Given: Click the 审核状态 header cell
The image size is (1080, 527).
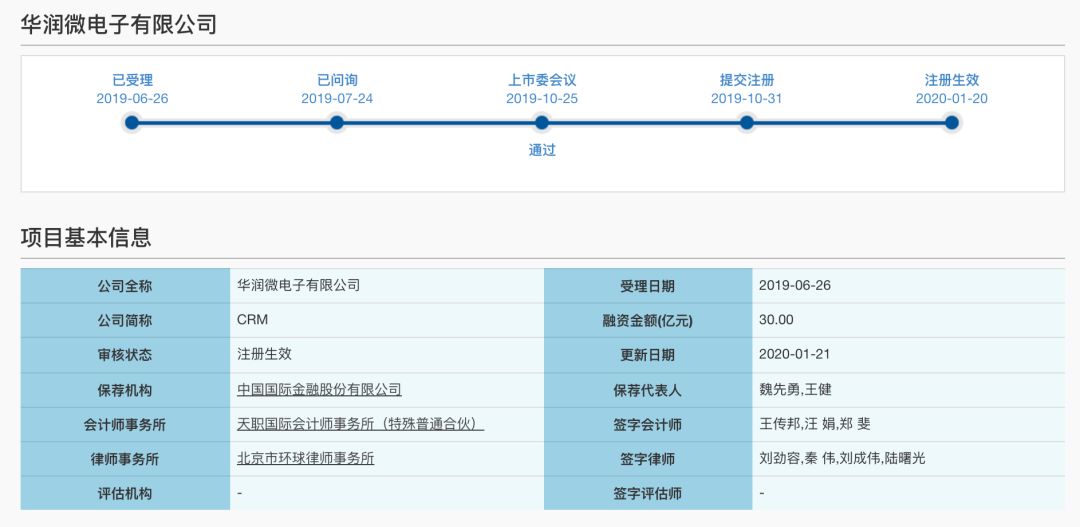Looking at the screenshot, I should (x=125, y=355).
